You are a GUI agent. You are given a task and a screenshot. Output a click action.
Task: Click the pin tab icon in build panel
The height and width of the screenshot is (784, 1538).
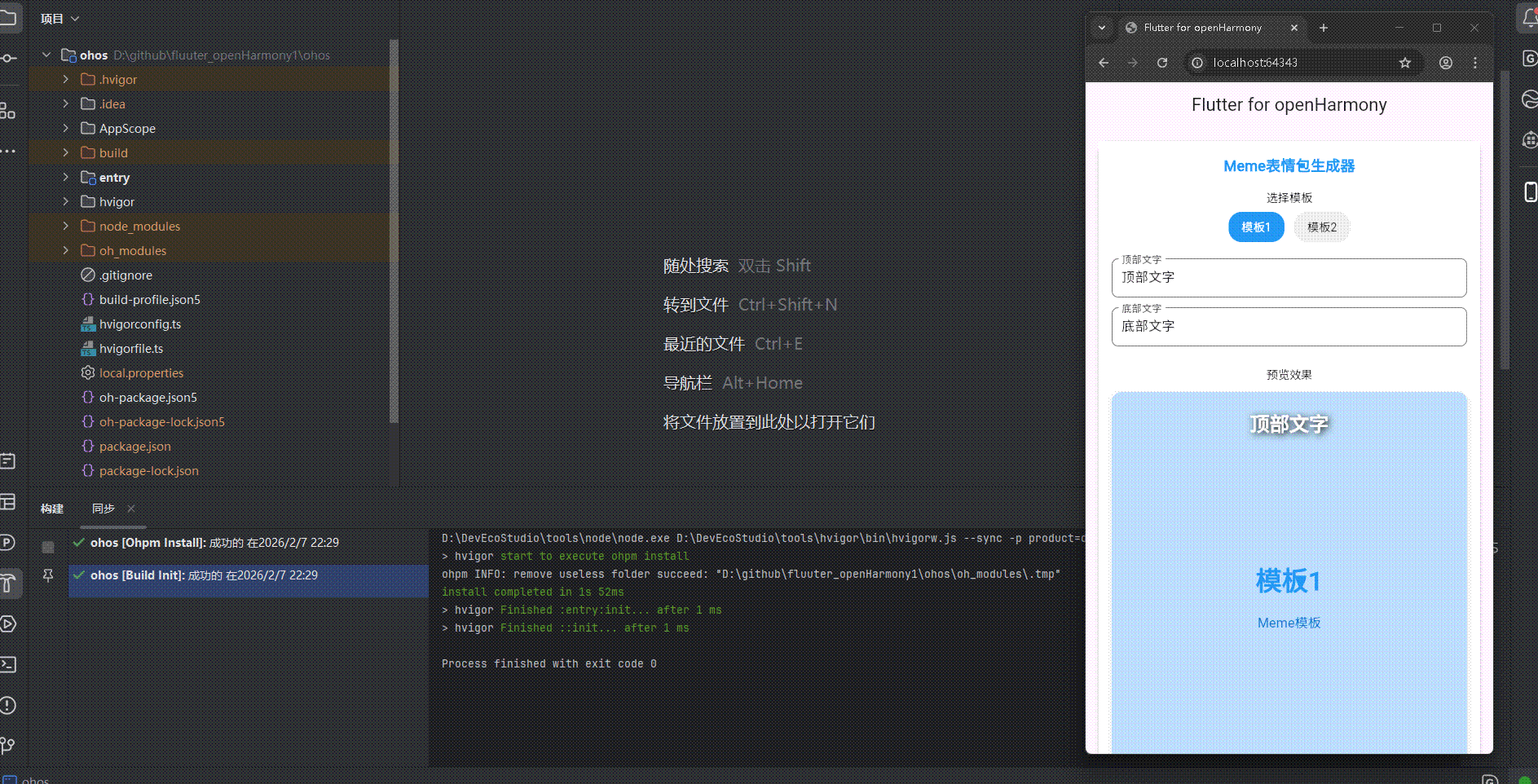48,575
